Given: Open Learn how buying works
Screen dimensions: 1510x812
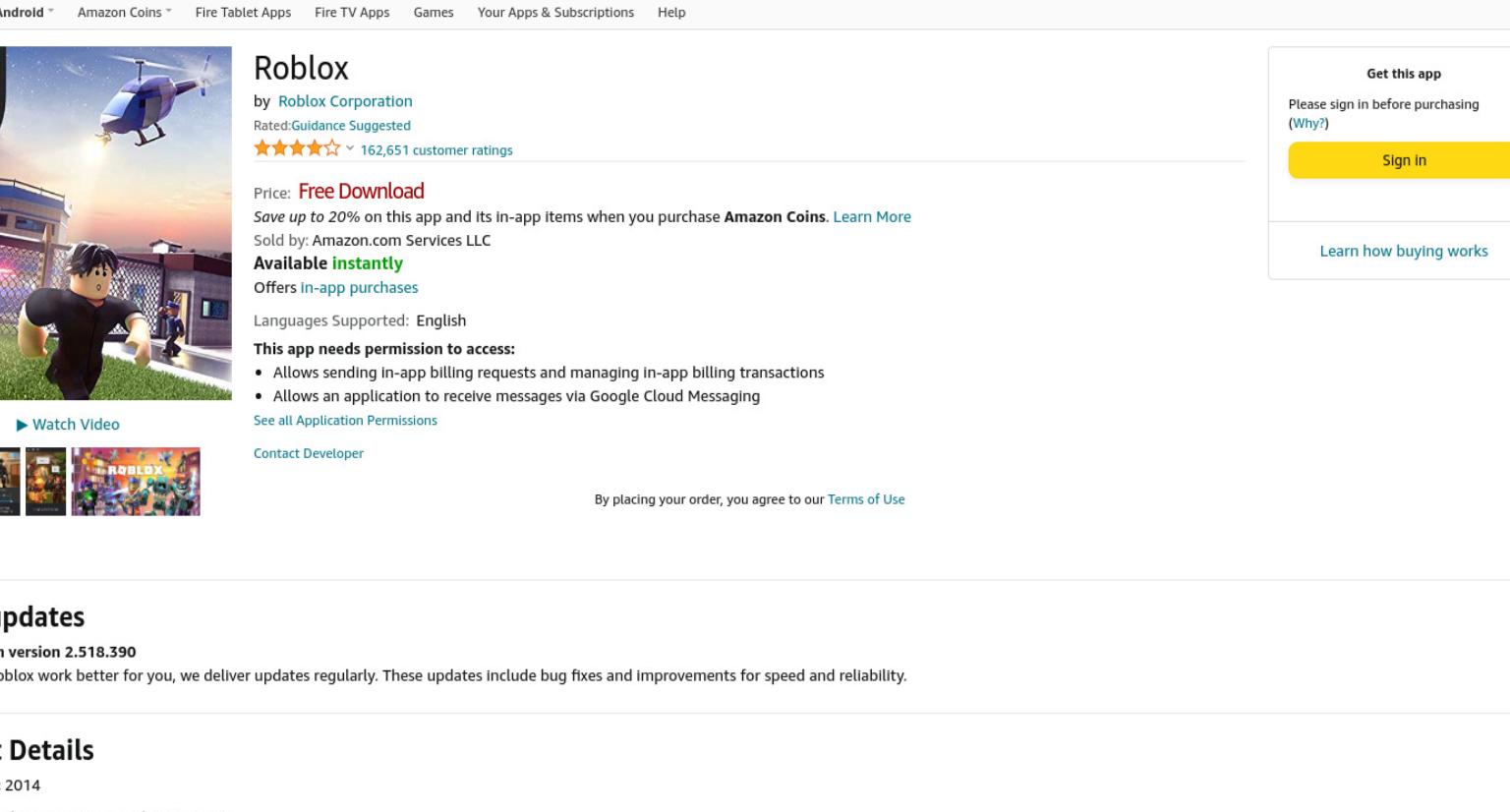Looking at the screenshot, I should 1404,251.
